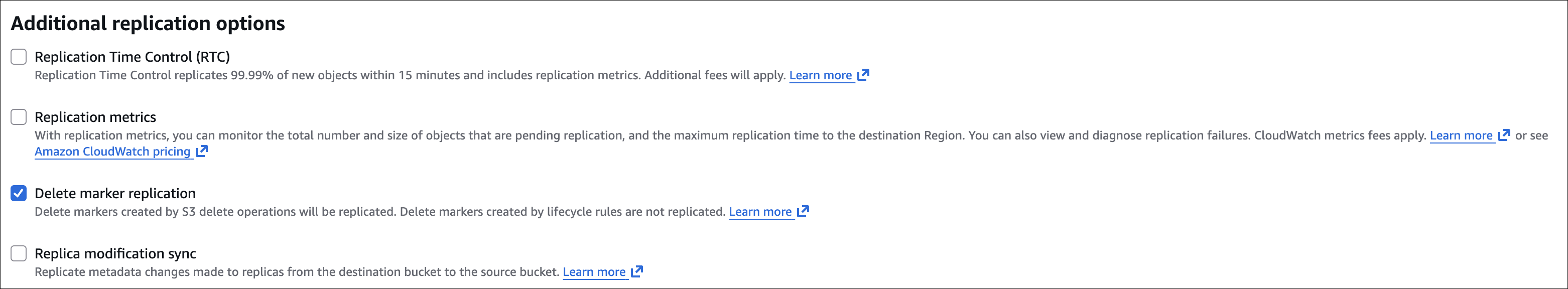Open Learn more link for Replication Time Control
Image resolution: width=1568 pixels, height=289 pixels.
point(820,75)
